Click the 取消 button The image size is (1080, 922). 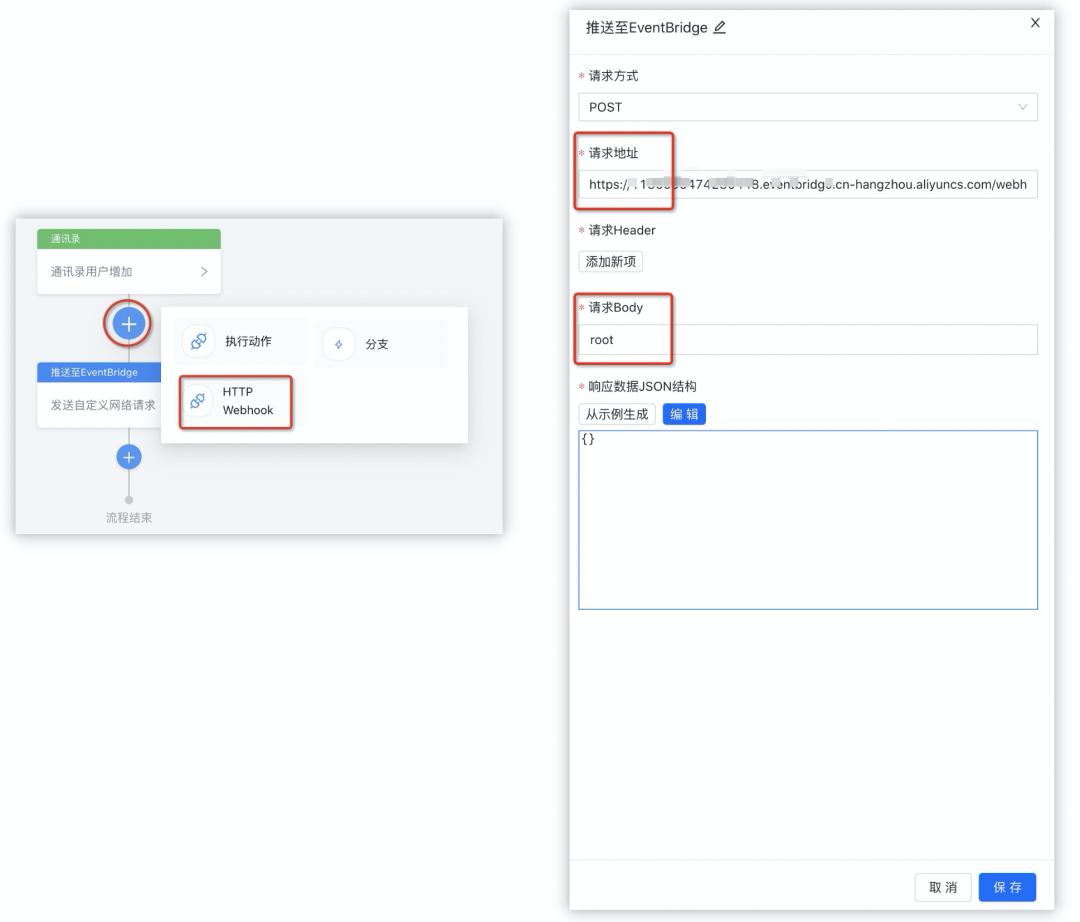(943, 887)
